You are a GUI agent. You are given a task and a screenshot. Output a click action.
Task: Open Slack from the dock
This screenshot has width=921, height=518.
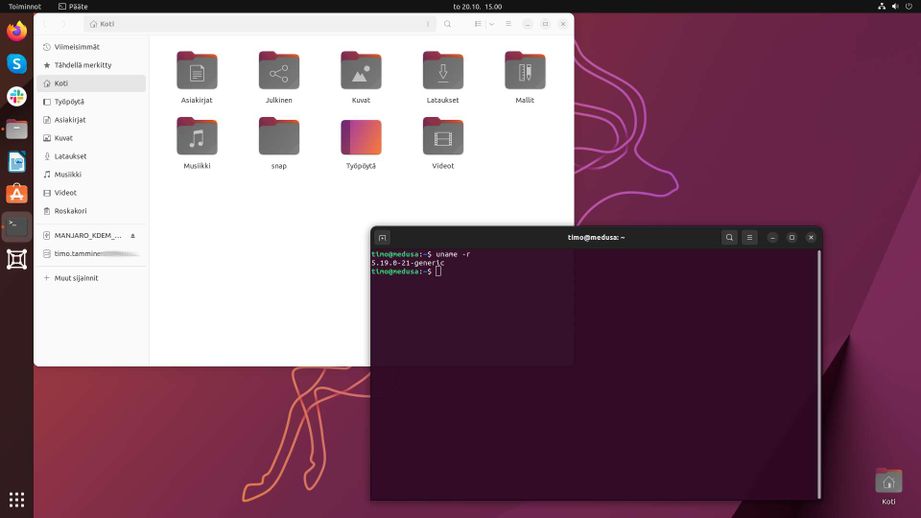pos(16,96)
